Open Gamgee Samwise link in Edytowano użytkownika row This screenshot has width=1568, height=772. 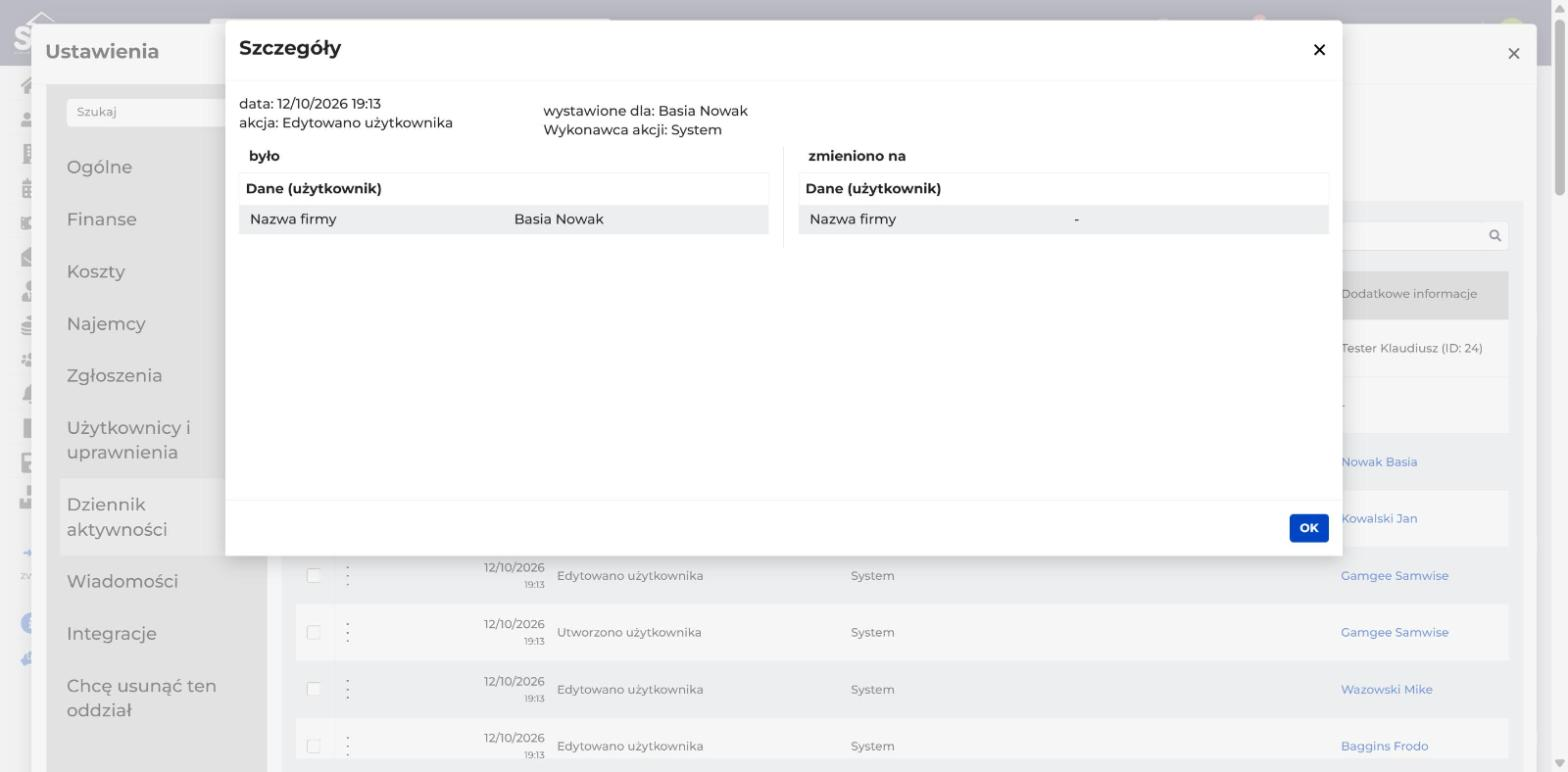pyautogui.click(x=1394, y=576)
